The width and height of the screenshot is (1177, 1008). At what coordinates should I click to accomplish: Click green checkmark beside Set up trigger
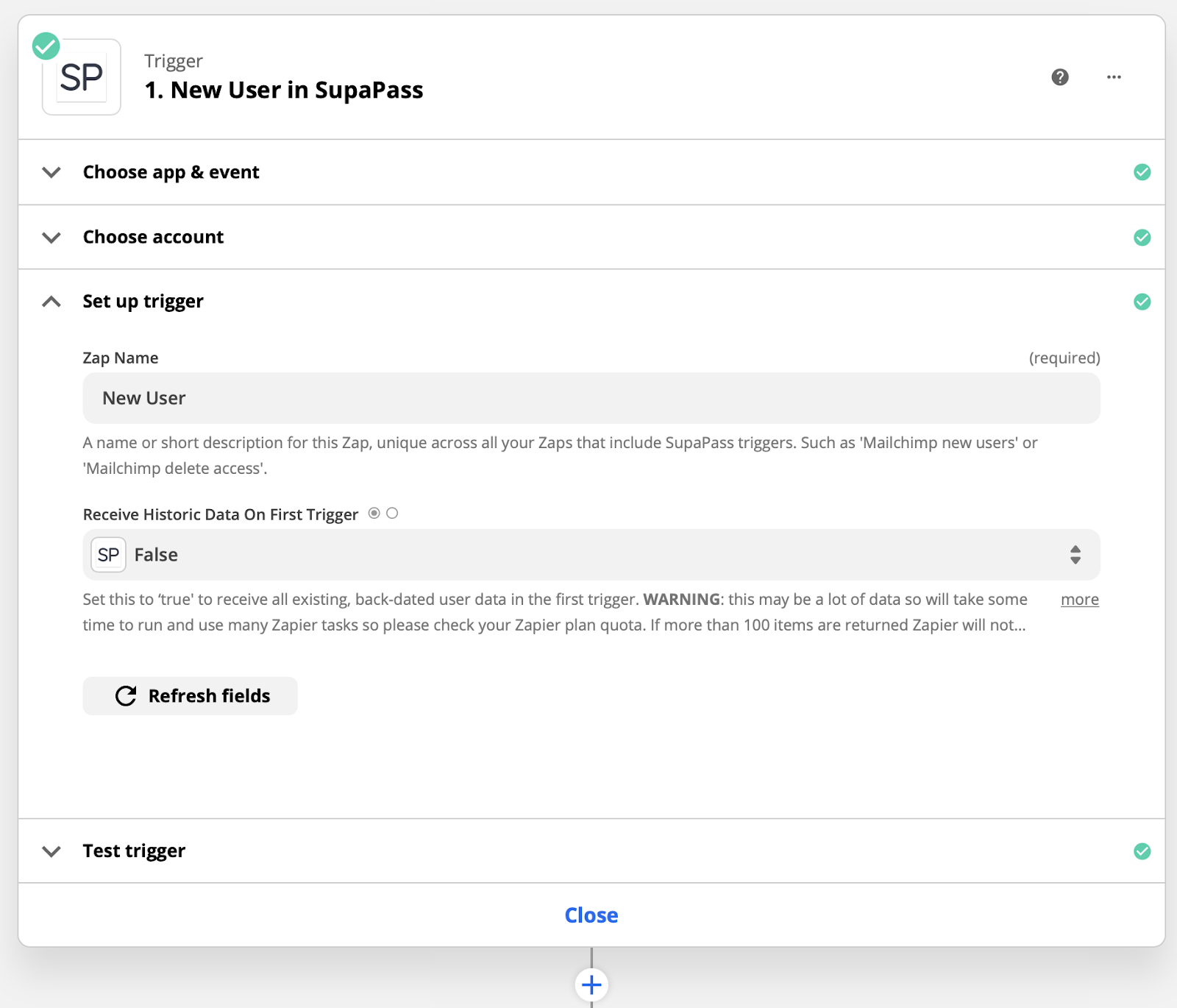coord(1142,302)
